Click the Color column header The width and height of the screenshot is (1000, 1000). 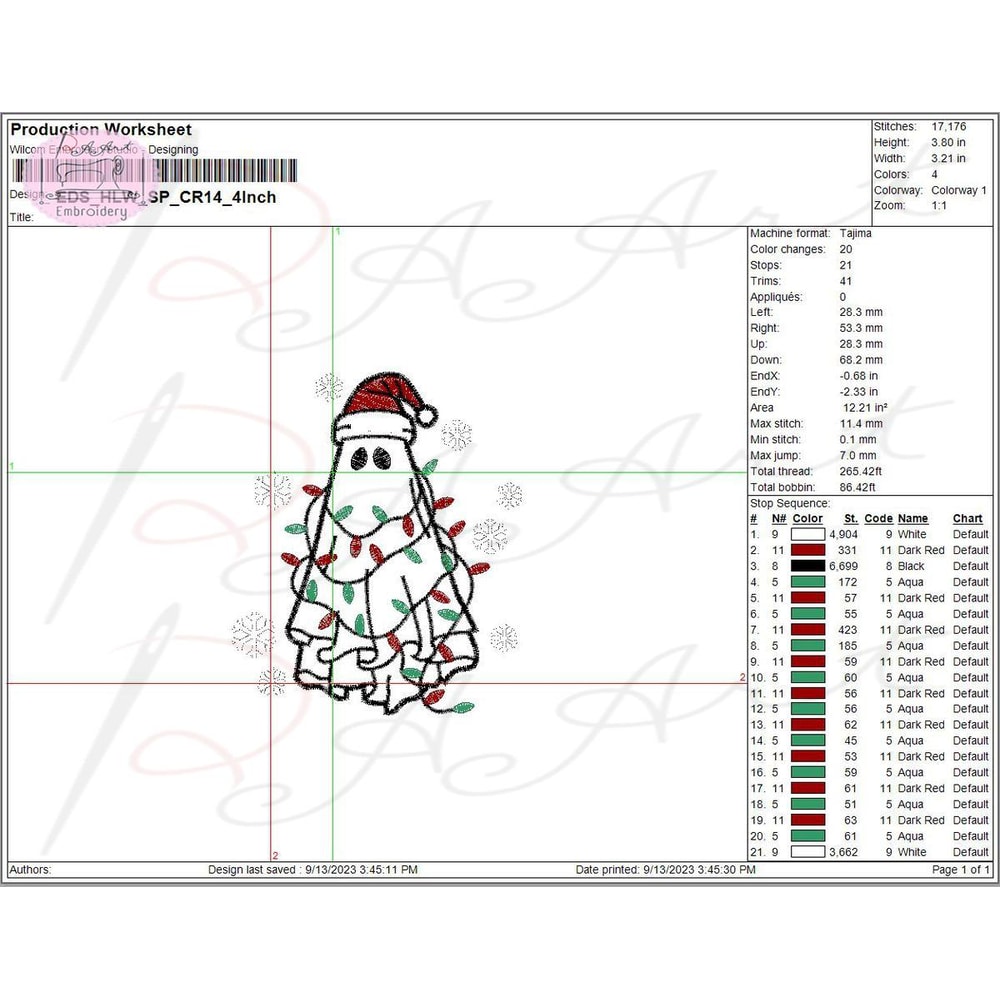coord(807,519)
